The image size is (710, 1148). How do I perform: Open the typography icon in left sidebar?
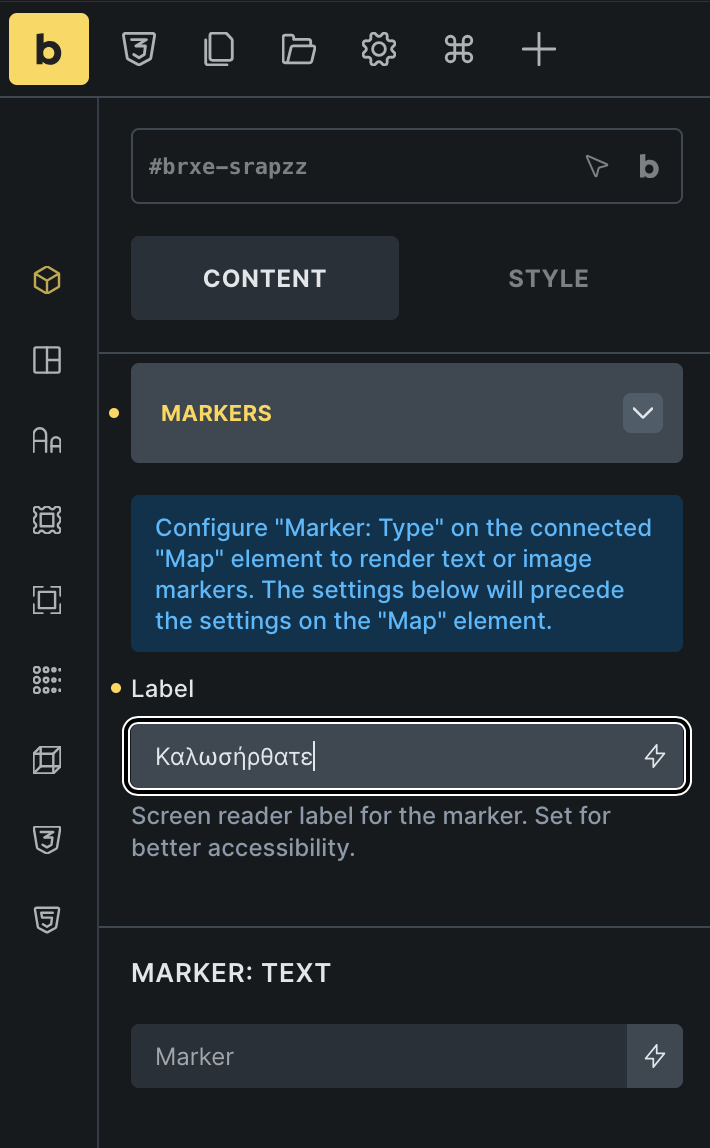point(47,440)
